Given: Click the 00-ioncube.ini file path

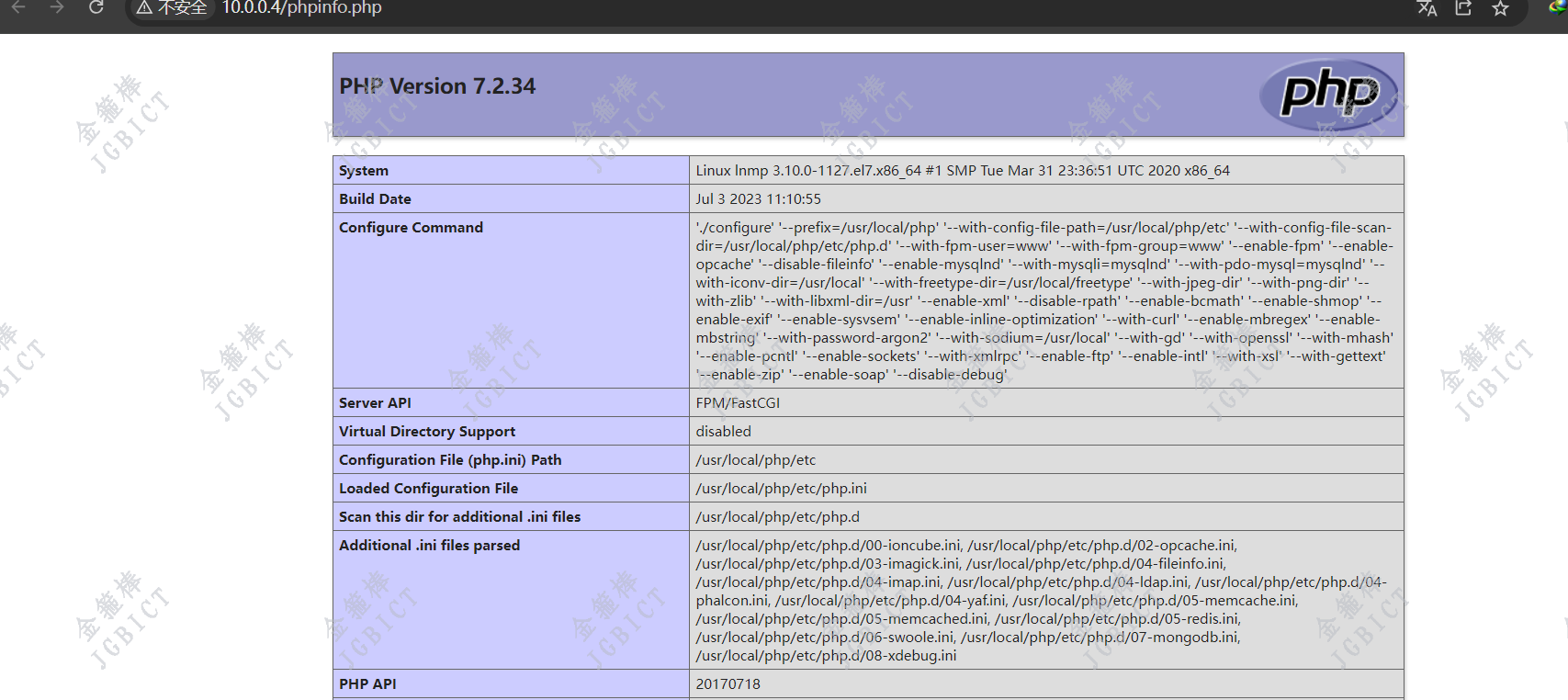Looking at the screenshot, I should 827,546.
